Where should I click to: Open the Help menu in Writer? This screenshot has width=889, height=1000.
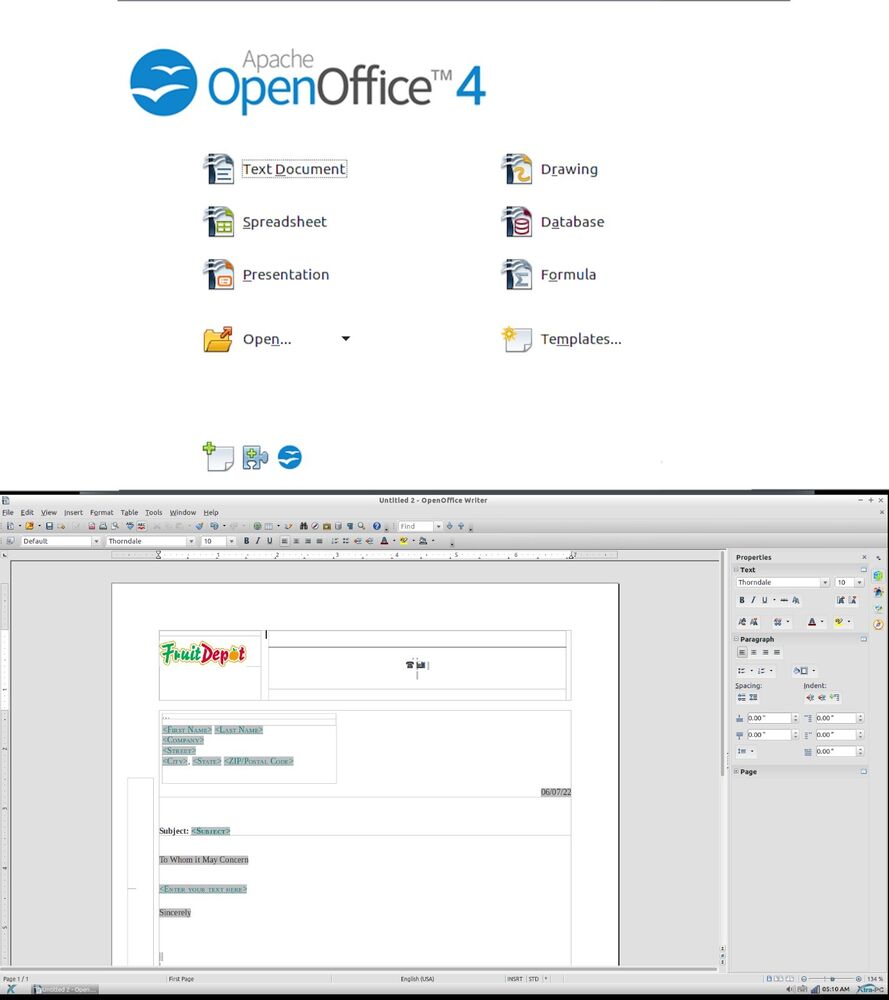211,512
